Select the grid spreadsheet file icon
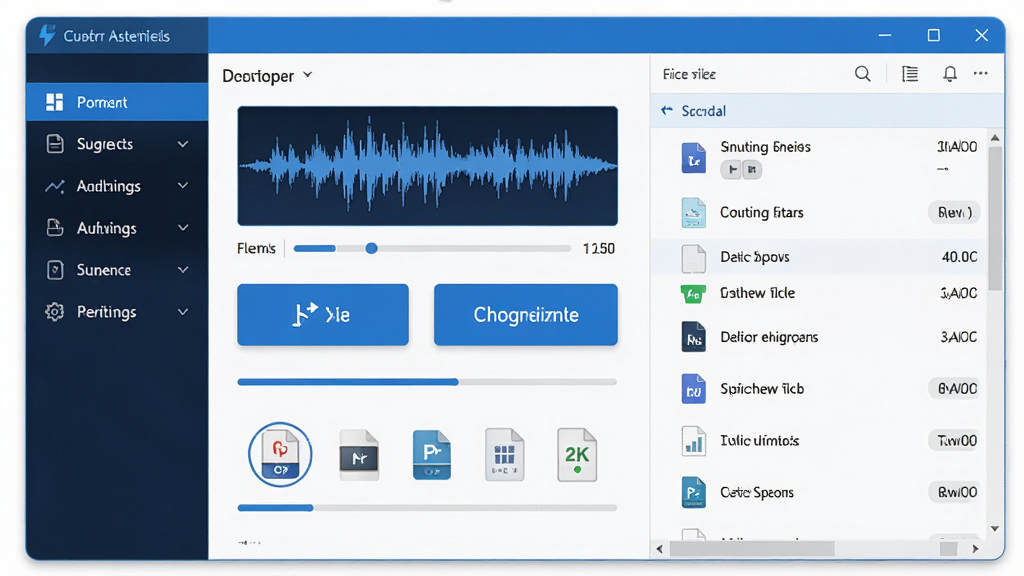1024x576 pixels. click(x=504, y=455)
